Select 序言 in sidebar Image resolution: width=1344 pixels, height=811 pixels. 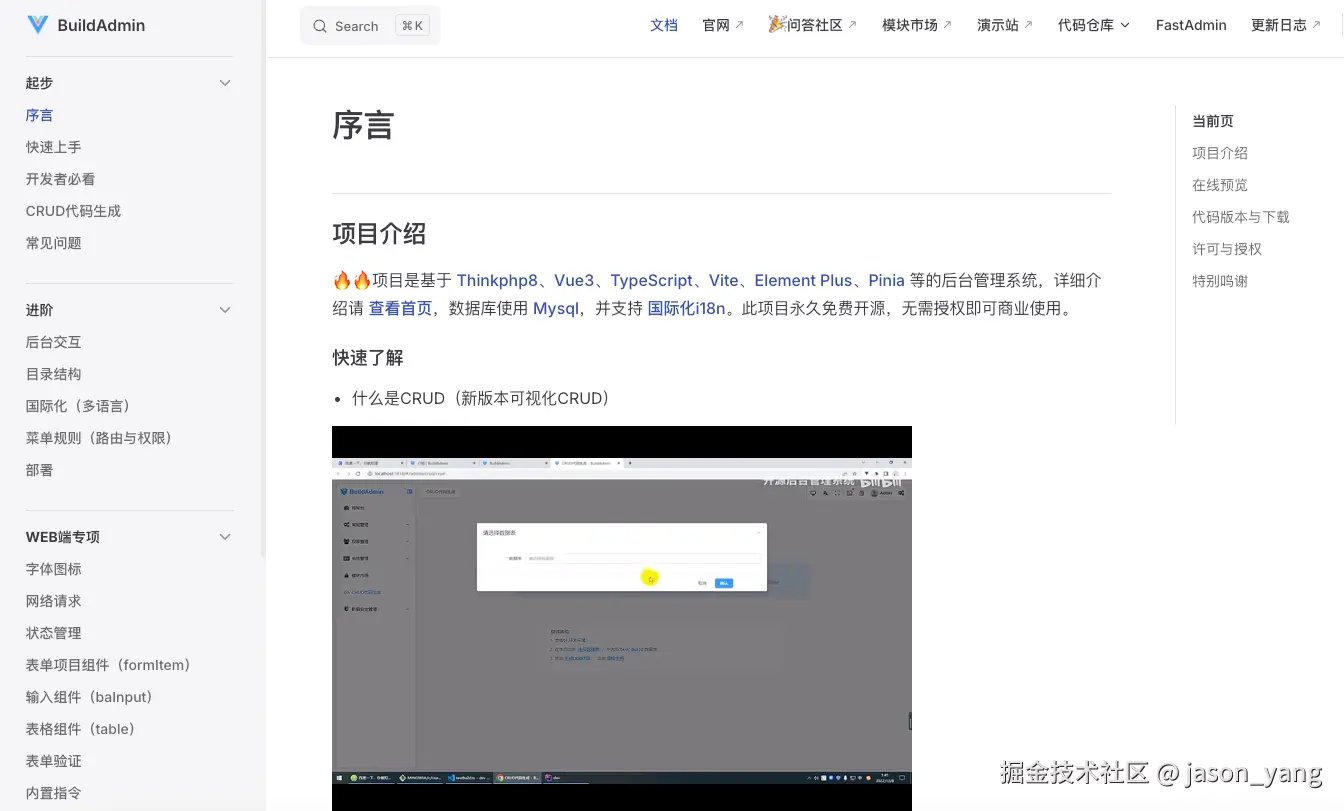(x=40, y=115)
